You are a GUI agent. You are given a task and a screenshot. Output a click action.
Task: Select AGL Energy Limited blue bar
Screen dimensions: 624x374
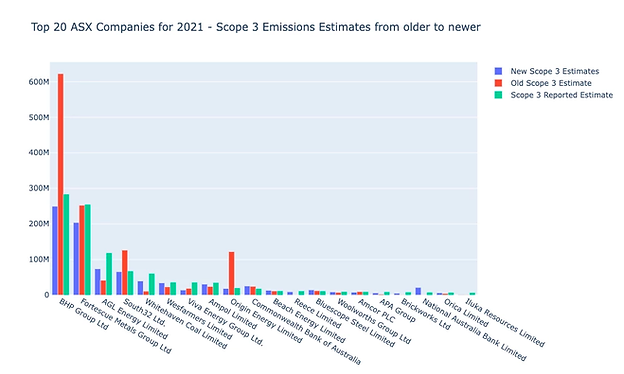(x=98, y=282)
